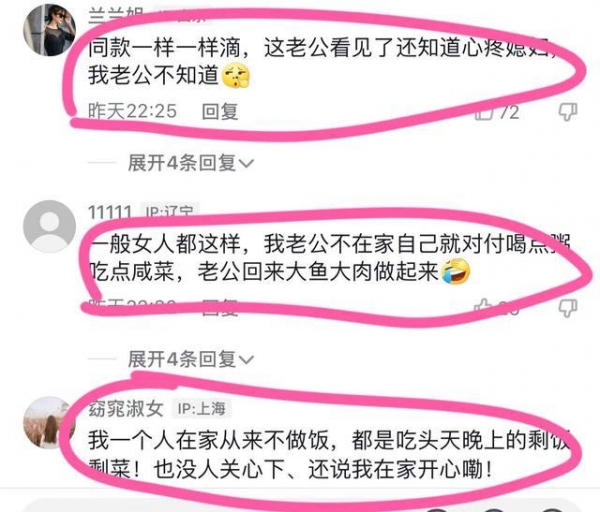The width and height of the screenshot is (600, 512).
Task: Reply to the 昨天22:25 comment
Action: (220, 112)
